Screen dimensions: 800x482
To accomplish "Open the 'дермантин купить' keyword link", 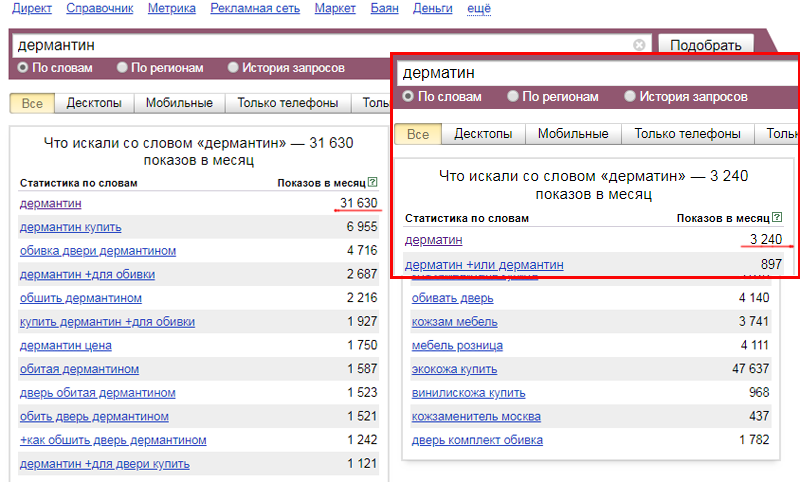I will click(x=70, y=227).
